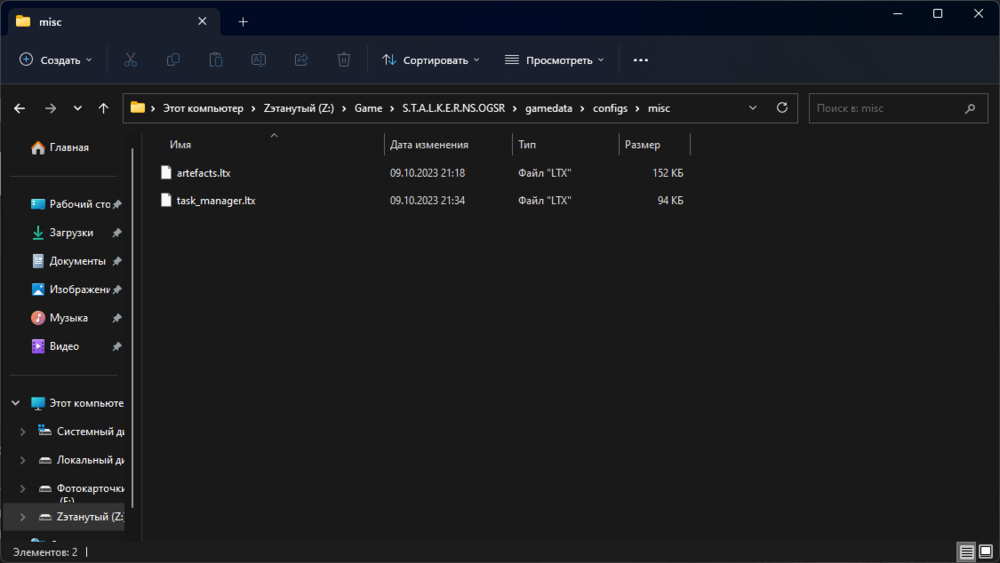Click the Paste clipboard icon
The image size is (1000, 563).
[215, 60]
